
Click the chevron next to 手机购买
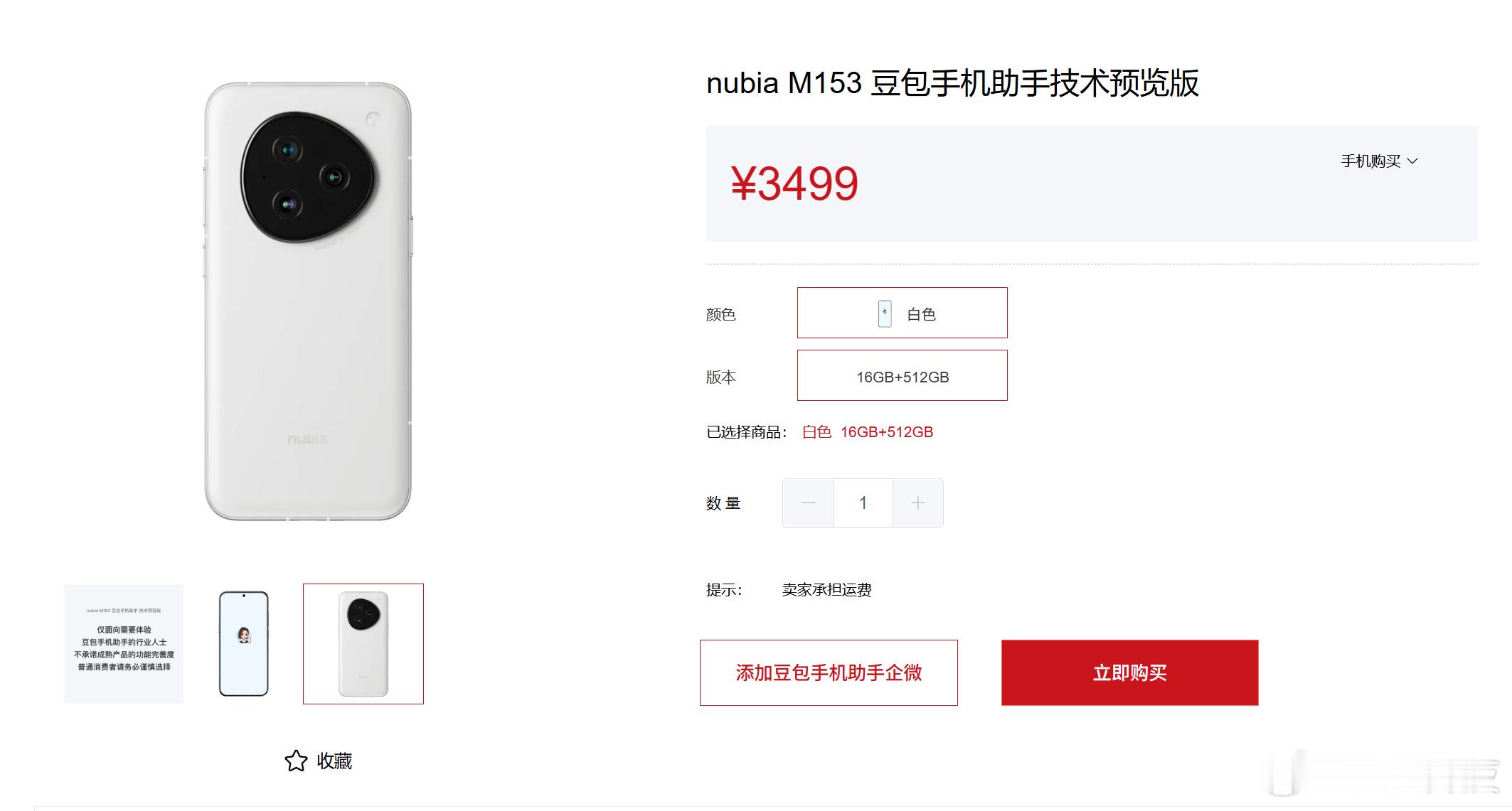[x=1412, y=161]
